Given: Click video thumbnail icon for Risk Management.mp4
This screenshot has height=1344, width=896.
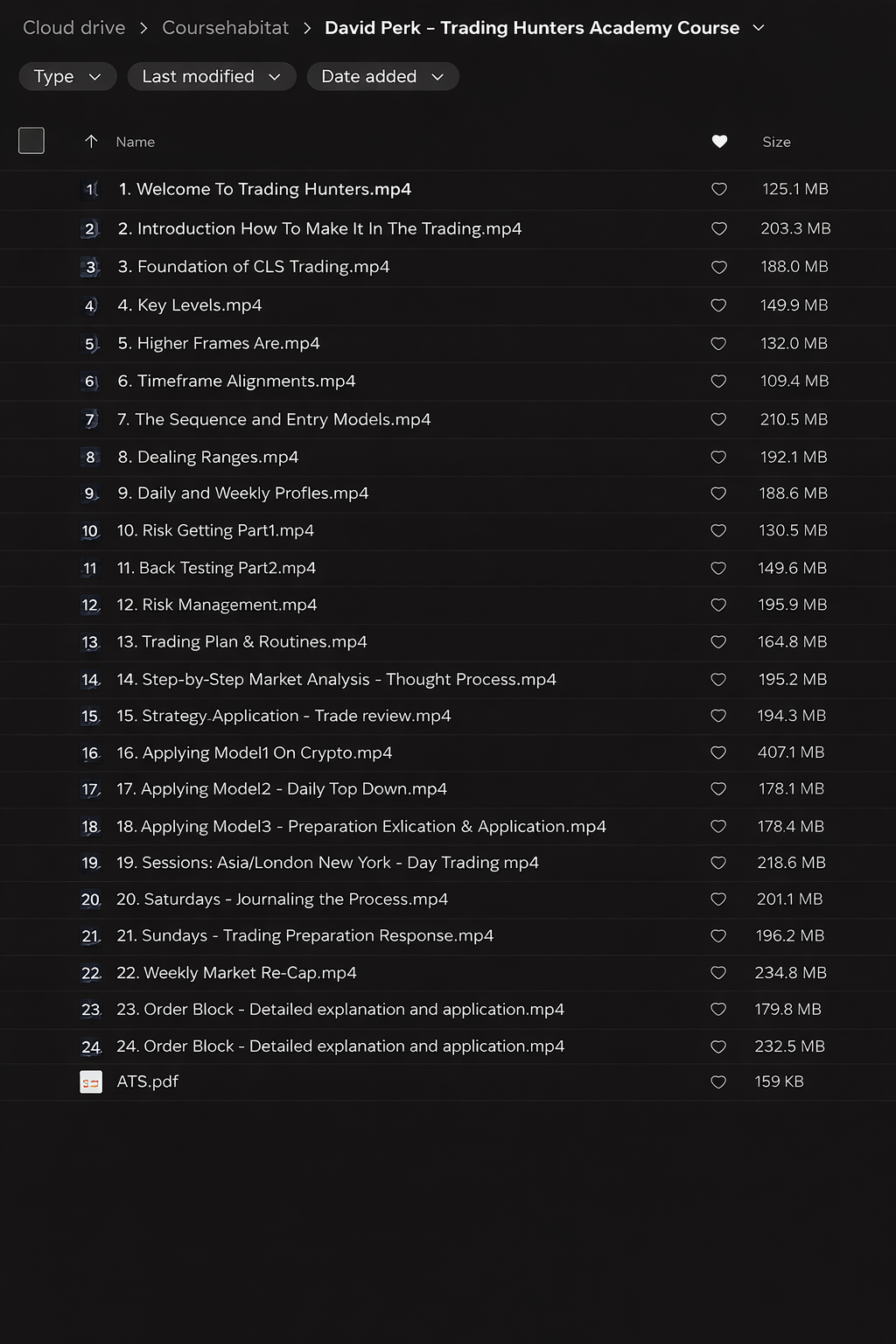Looking at the screenshot, I should (90, 605).
